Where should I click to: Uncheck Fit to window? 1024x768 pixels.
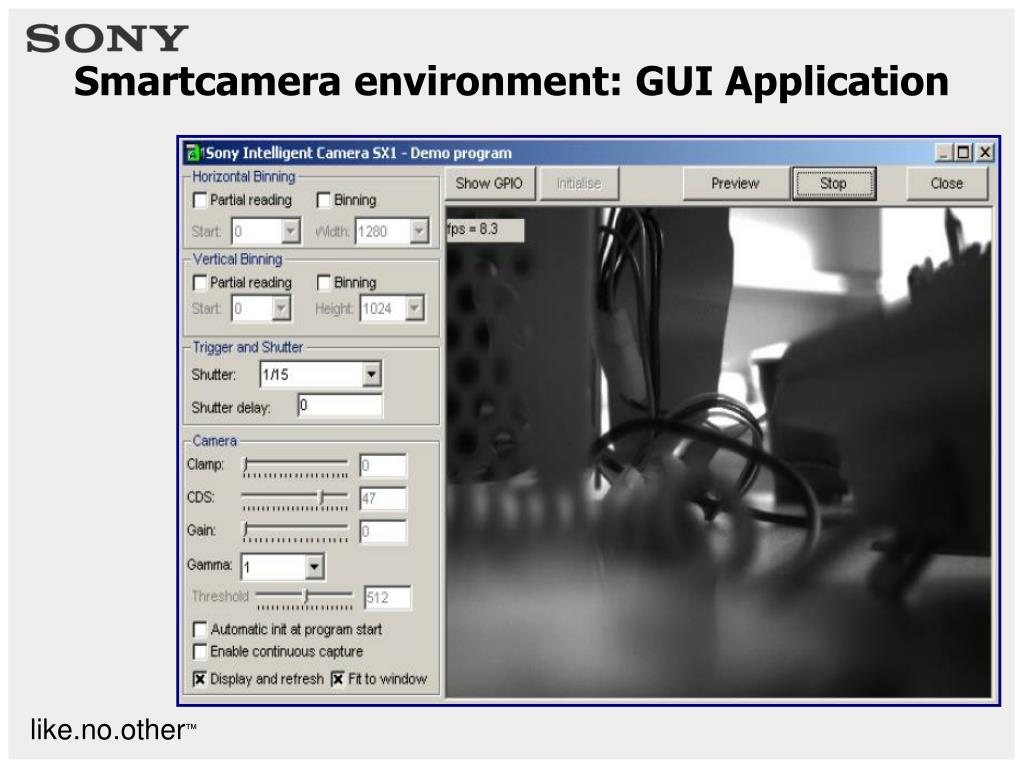click(338, 679)
